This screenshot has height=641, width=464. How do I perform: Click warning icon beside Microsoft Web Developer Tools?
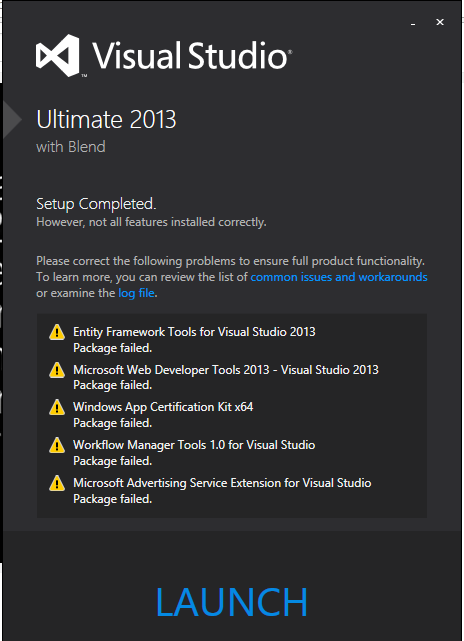click(x=57, y=370)
